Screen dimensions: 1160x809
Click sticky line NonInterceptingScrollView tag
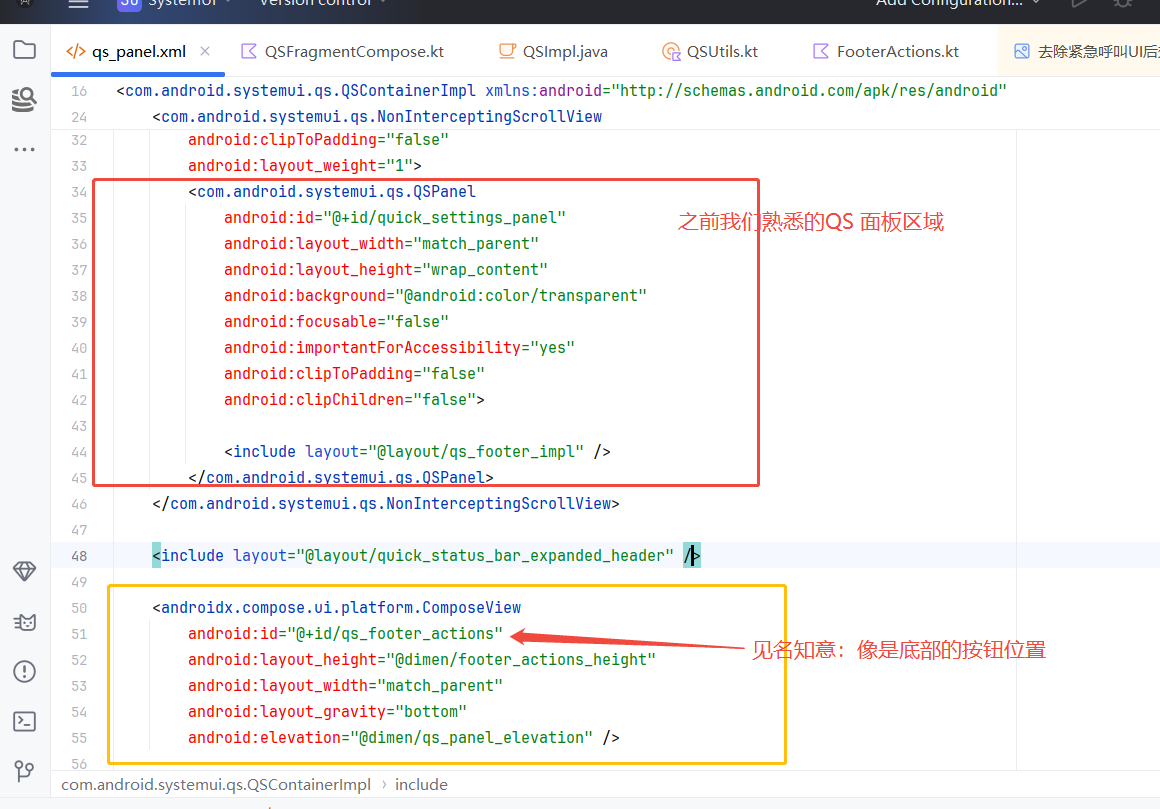[x=377, y=116]
